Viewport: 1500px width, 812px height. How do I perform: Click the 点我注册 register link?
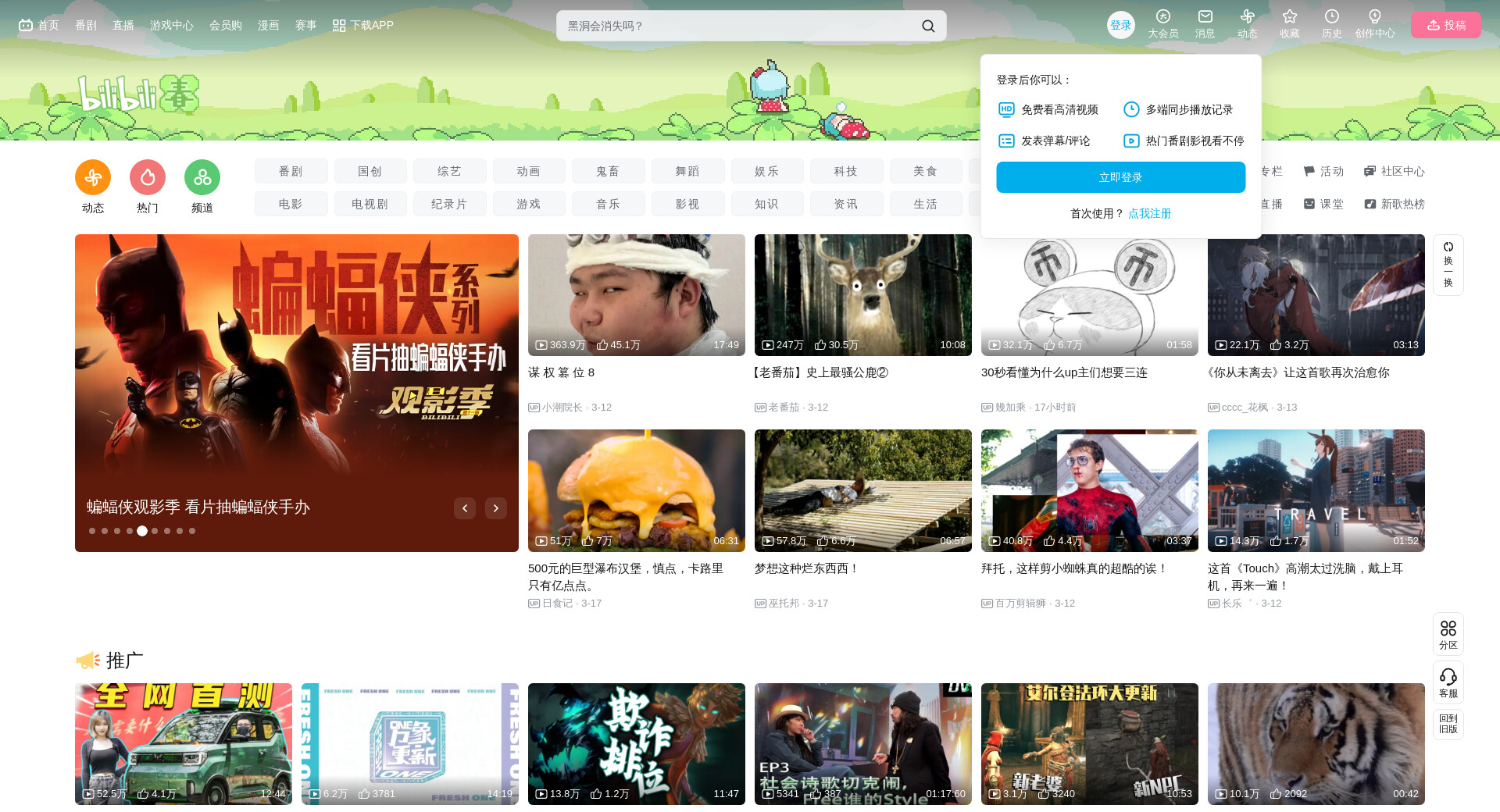(1149, 213)
